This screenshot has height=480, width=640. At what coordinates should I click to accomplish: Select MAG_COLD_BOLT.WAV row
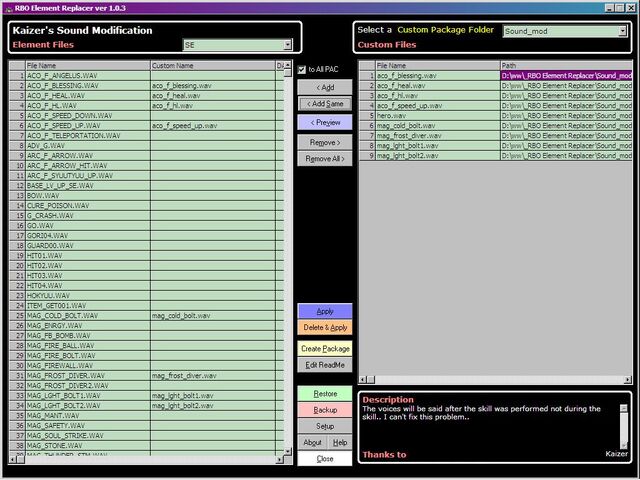pyautogui.click(x=147, y=316)
